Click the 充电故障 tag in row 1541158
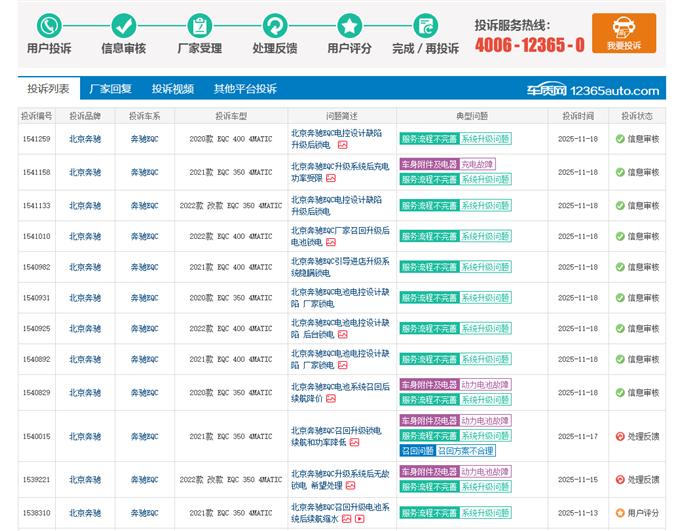700x531 pixels. pyautogui.click(x=477, y=164)
